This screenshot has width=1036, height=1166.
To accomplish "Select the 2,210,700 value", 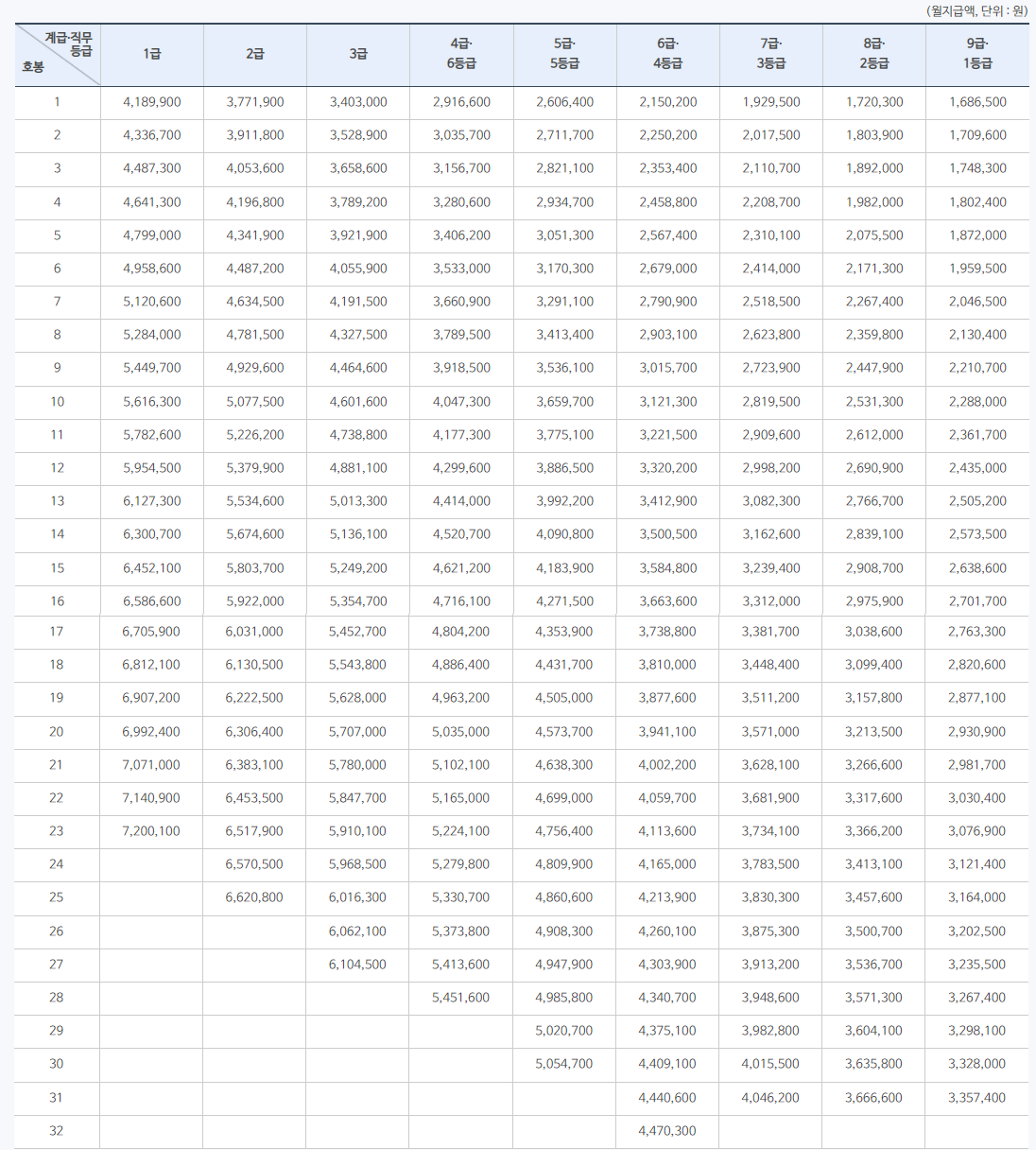I will click(x=977, y=368).
